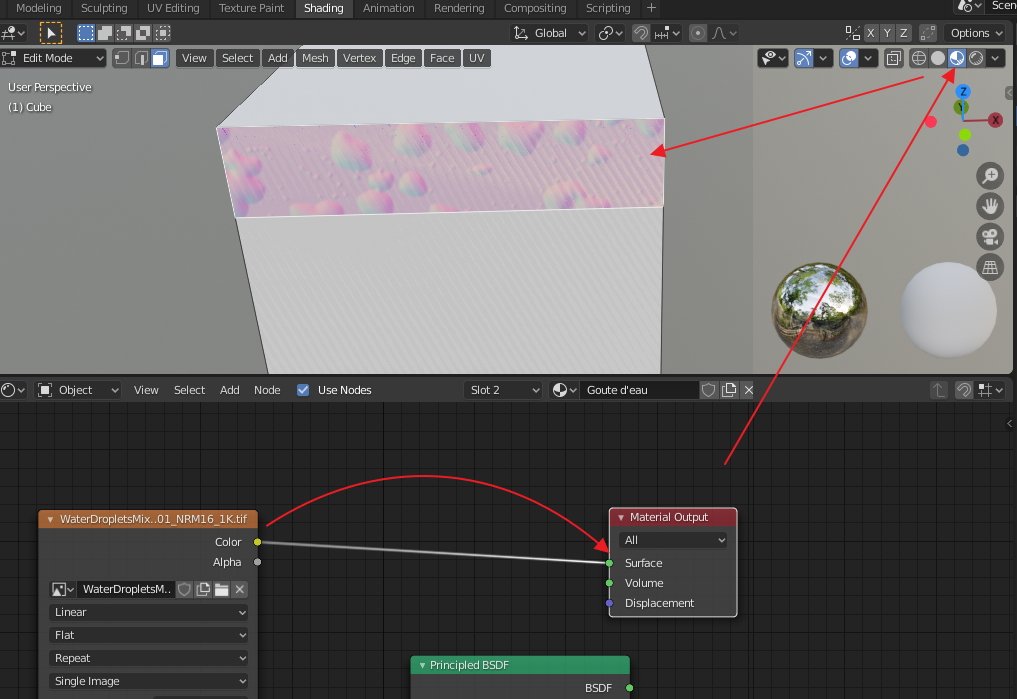Collapse the Material Output node
Screen dimensions: 1017x699
[621, 517]
